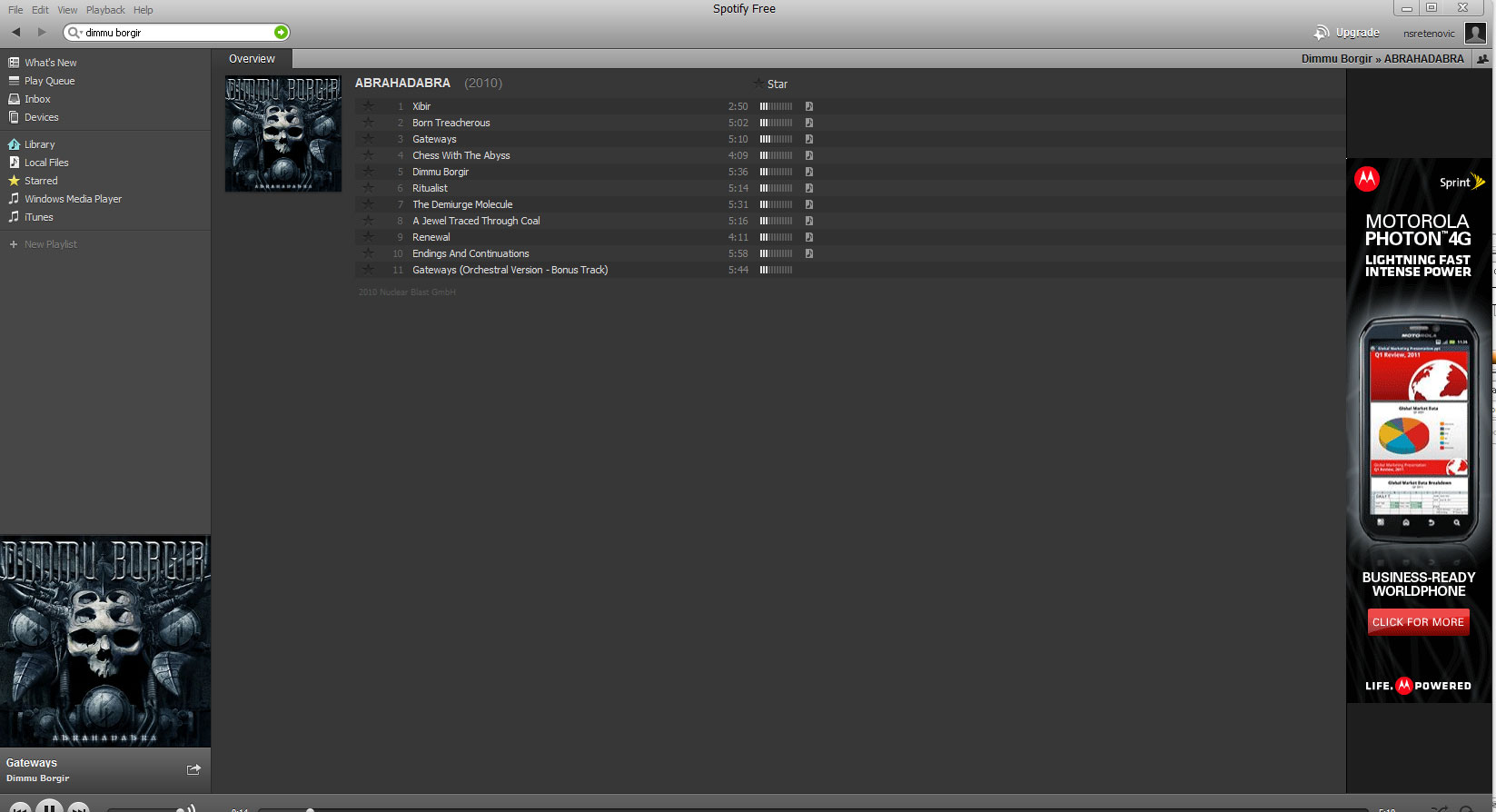Open the nsretenovic username link
This screenshot has height=812, width=1496.
click(1429, 34)
